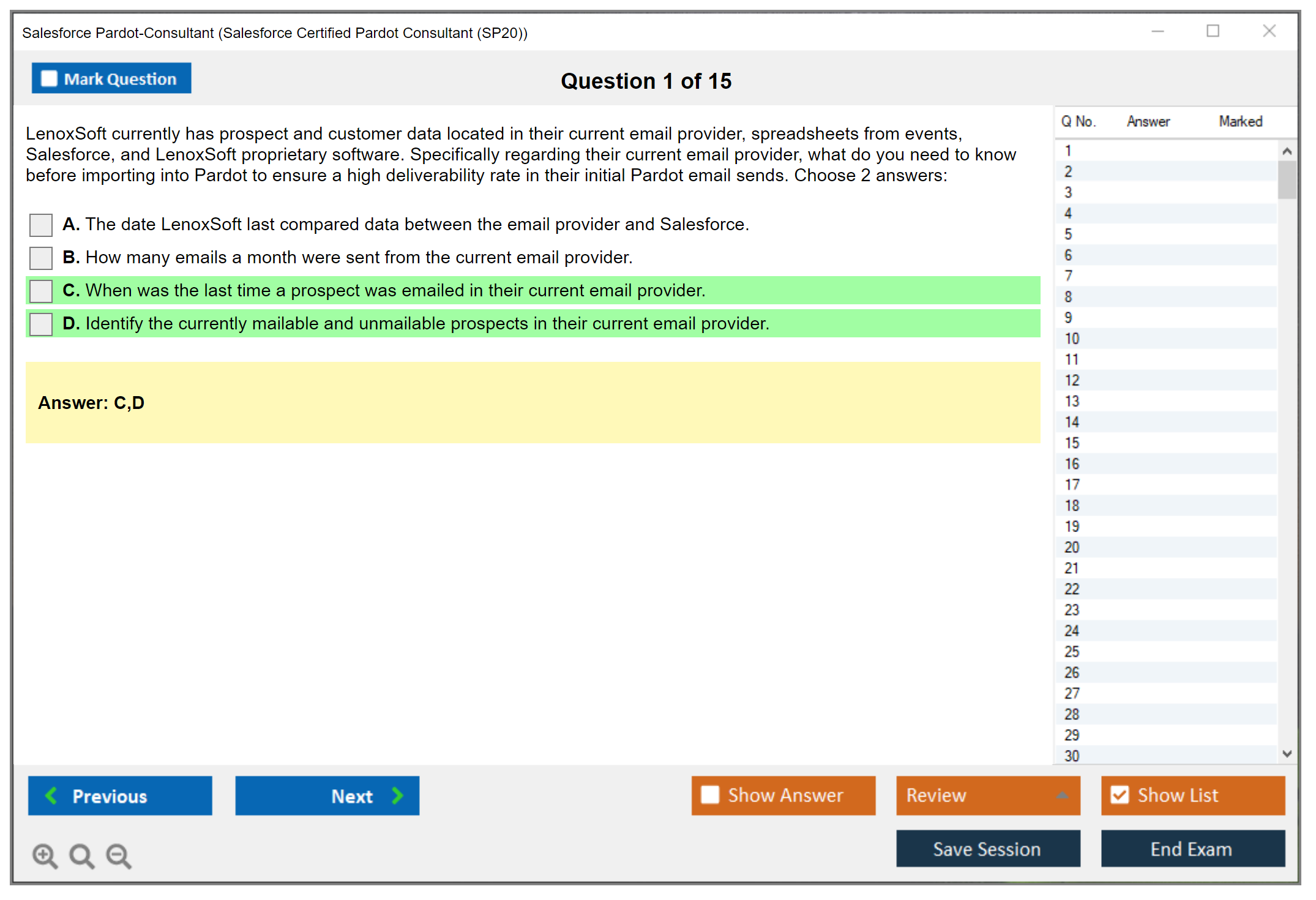The width and height of the screenshot is (1316, 900).
Task: Click the reset zoom magnifier icon
Action: [x=81, y=855]
